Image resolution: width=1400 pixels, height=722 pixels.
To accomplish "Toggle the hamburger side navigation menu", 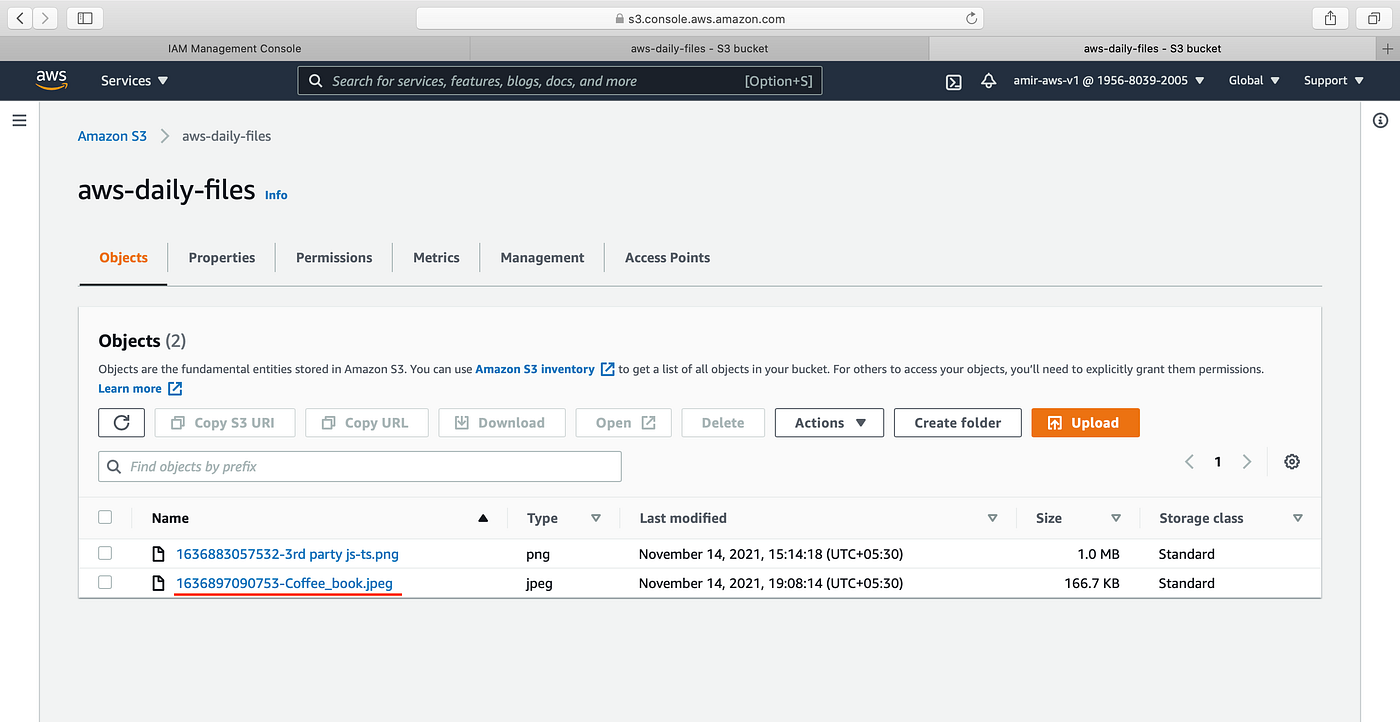I will pos(19,120).
